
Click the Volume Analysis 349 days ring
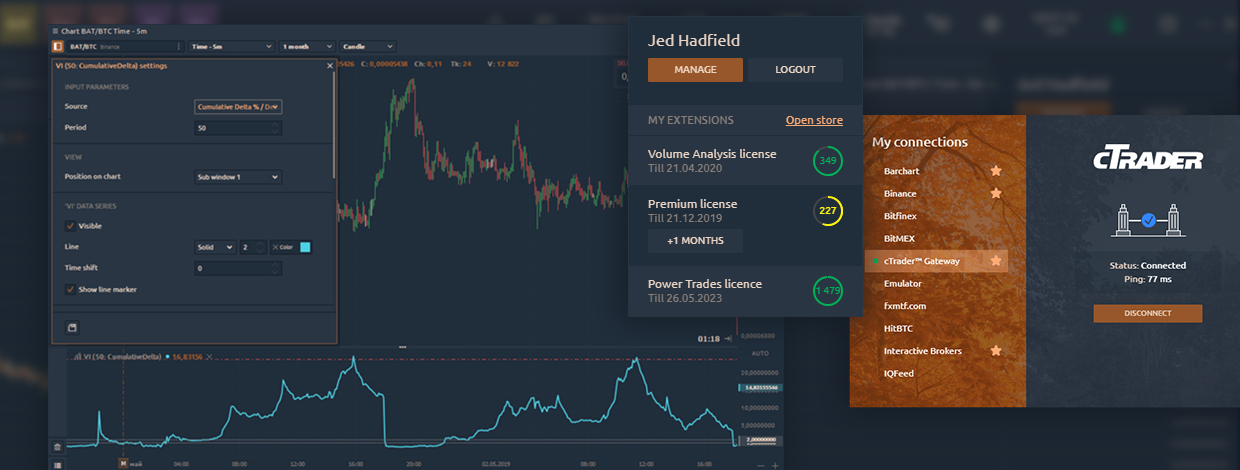(827, 160)
